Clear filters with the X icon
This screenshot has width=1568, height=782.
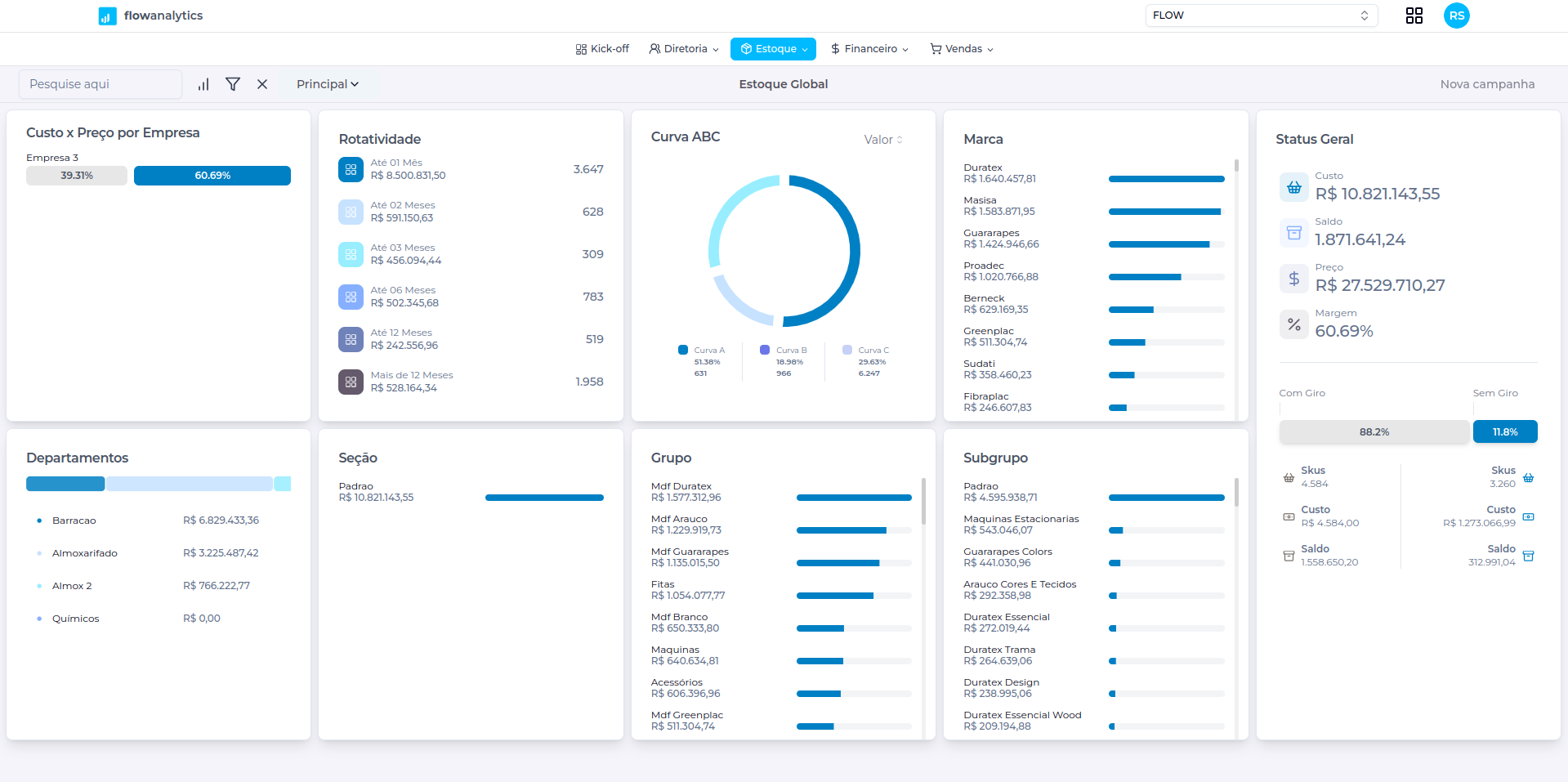click(x=262, y=84)
